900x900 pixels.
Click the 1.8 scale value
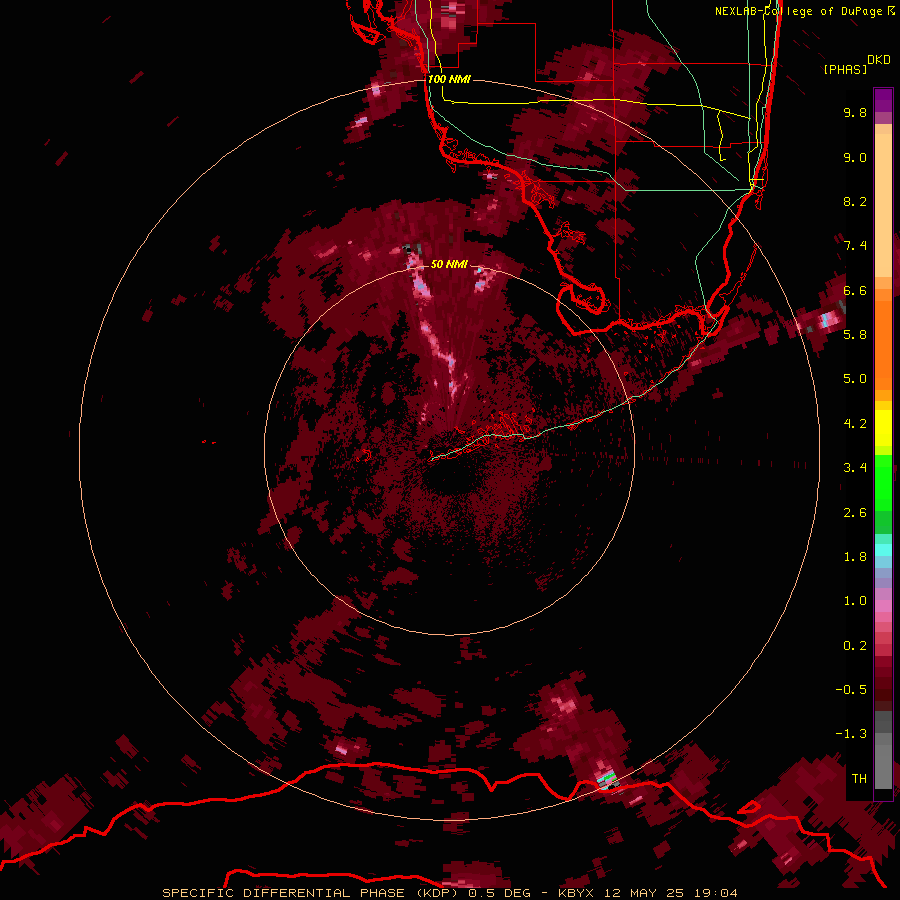855,557
